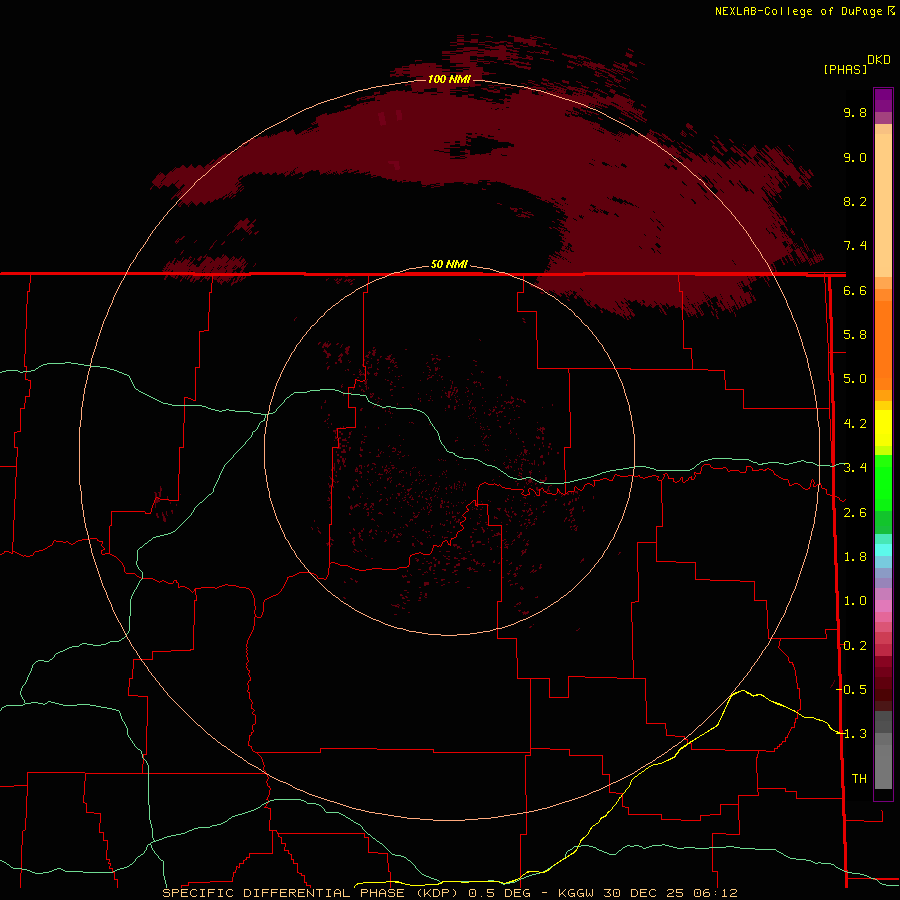This screenshot has width=900, height=900.
Task: Click the KGGW station identifier
Action: click(576, 893)
